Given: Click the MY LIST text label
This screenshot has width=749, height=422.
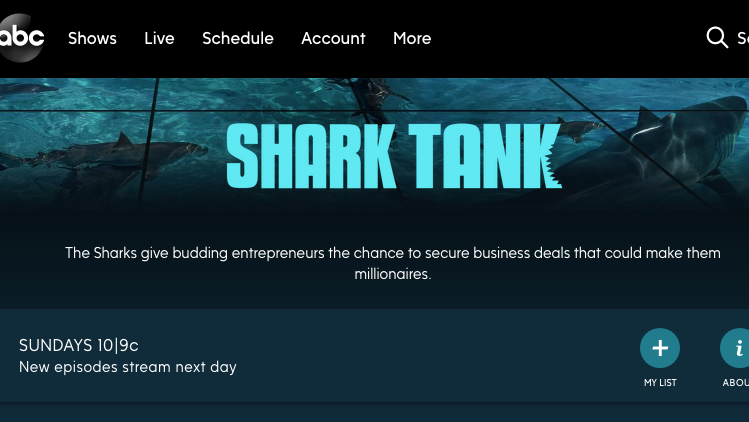Looking at the screenshot, I should (660, 382).
